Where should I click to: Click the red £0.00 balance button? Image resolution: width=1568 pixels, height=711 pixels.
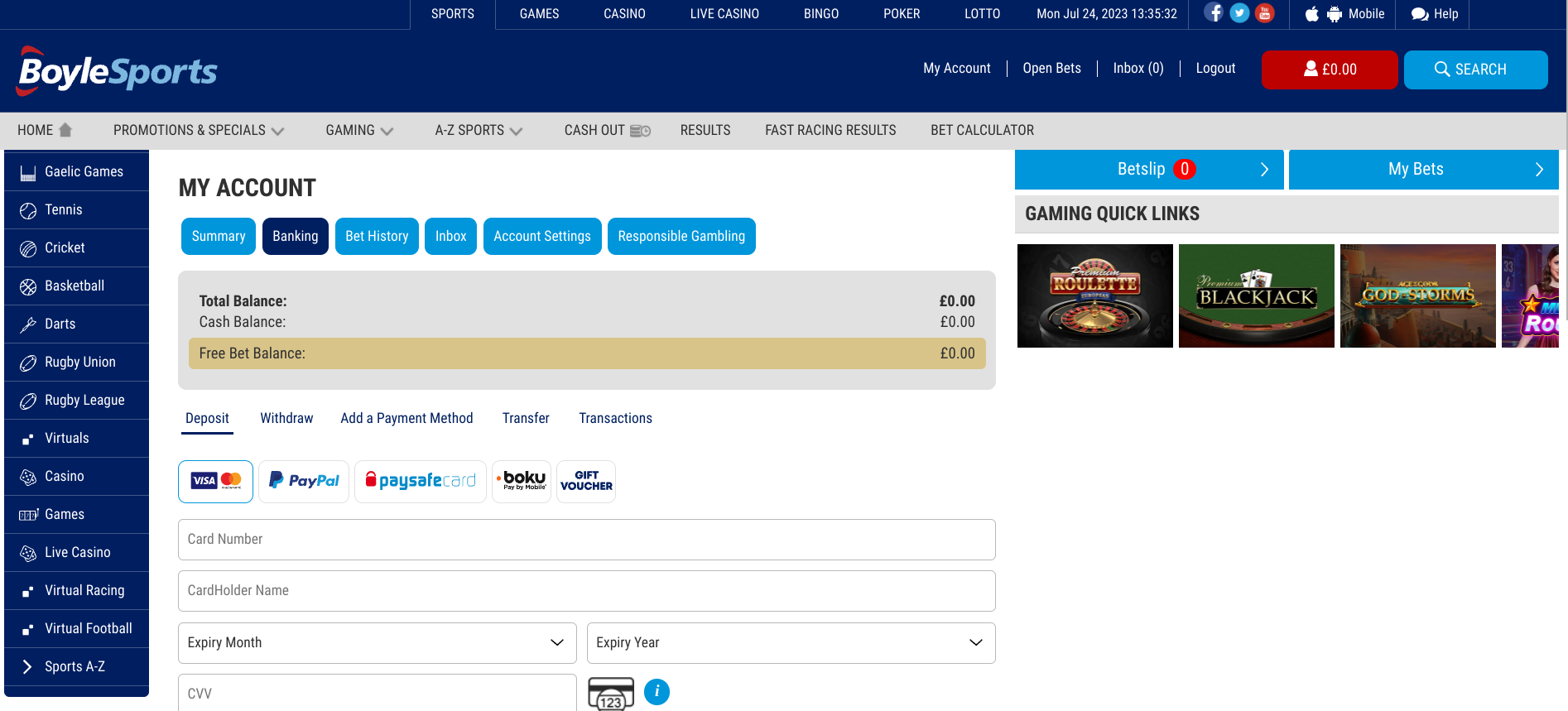pos(1330,70)
